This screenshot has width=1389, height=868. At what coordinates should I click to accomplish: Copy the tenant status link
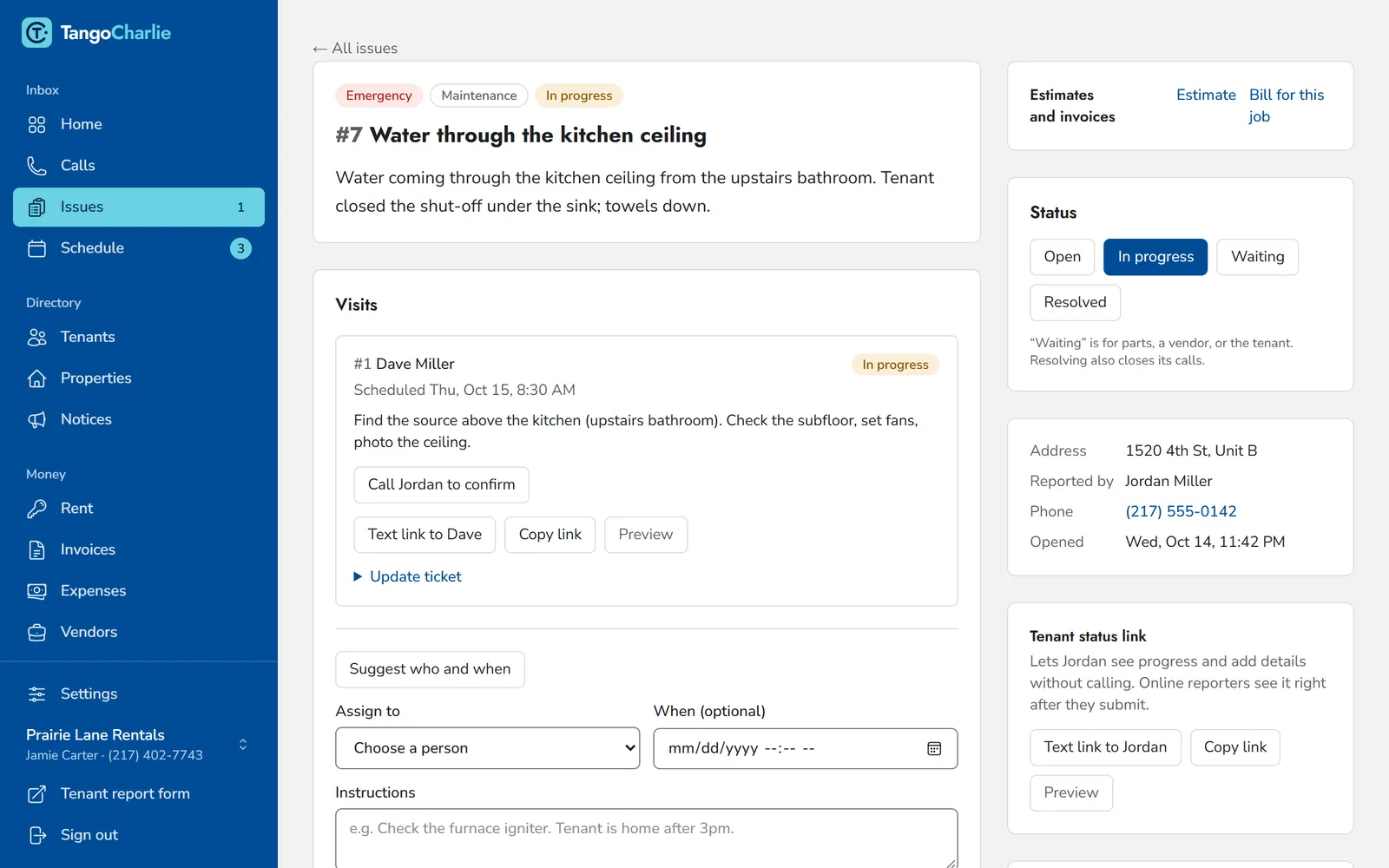point(1235,747)
